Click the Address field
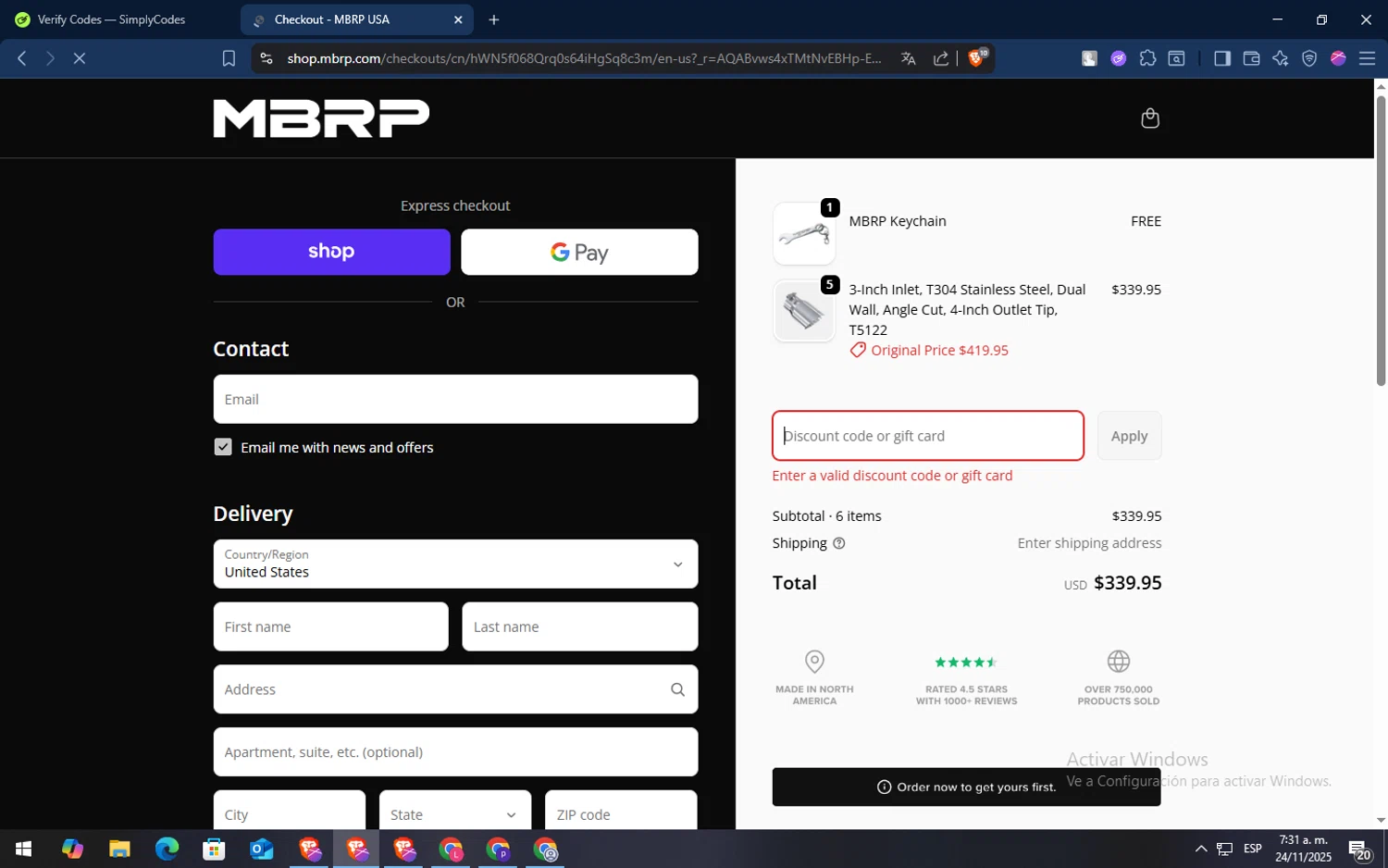1388x868 pixels. pyautogui.click(x=455, y=689)
